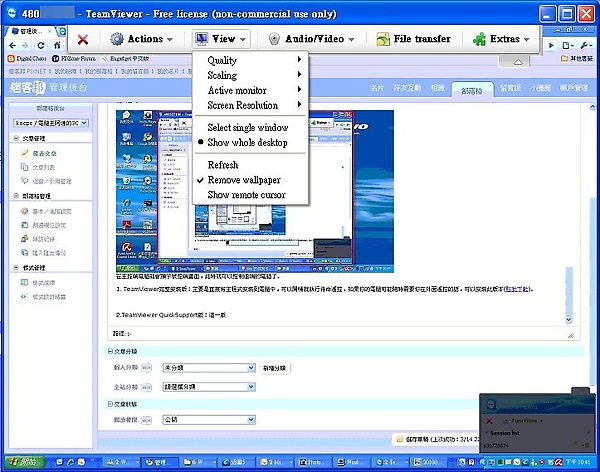Select the highlighted blog tab in PIXNET header
600x472 pixels.
click(472, 90)
